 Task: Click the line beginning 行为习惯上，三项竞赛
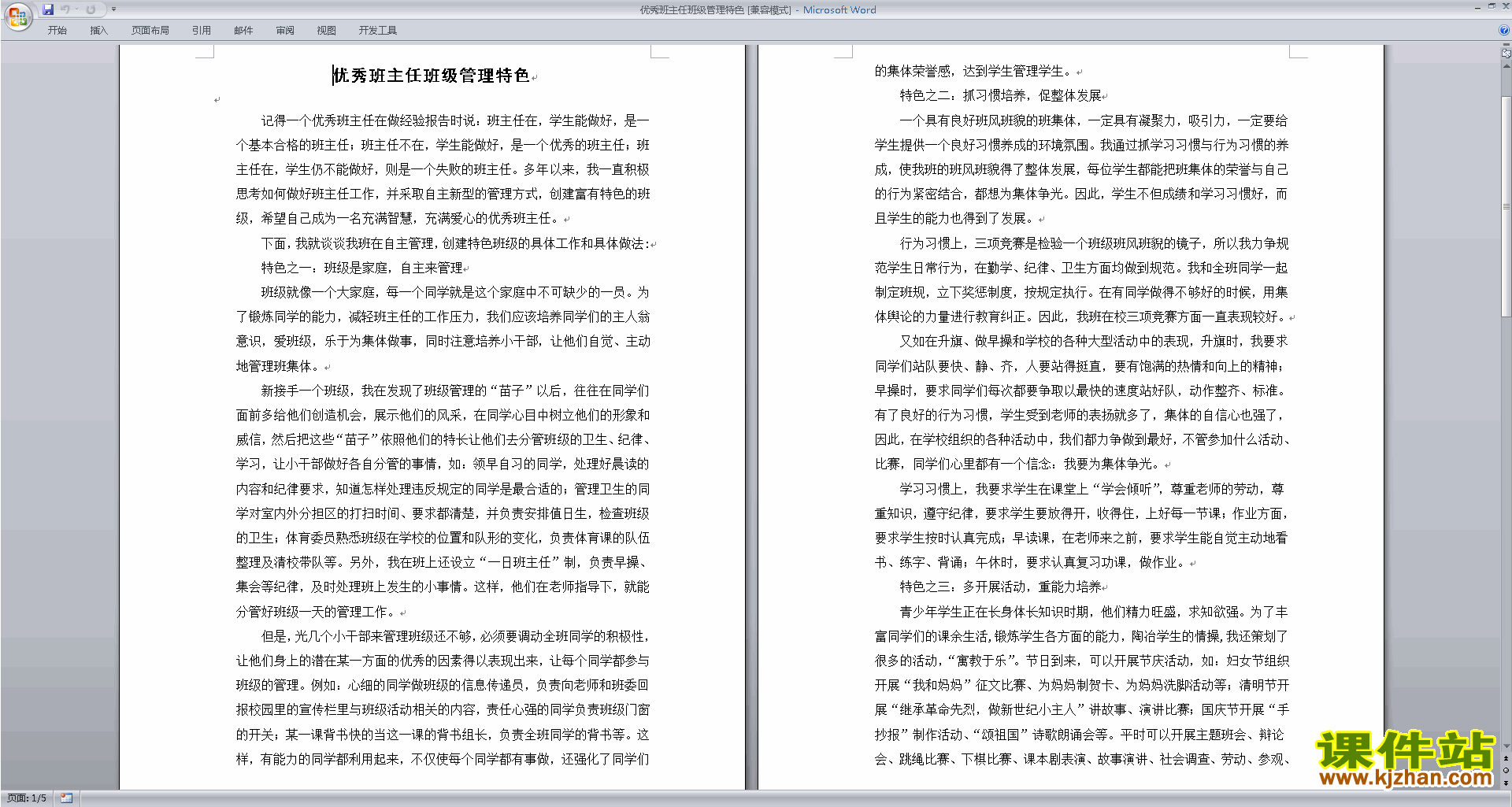(x=1095, y=243)
